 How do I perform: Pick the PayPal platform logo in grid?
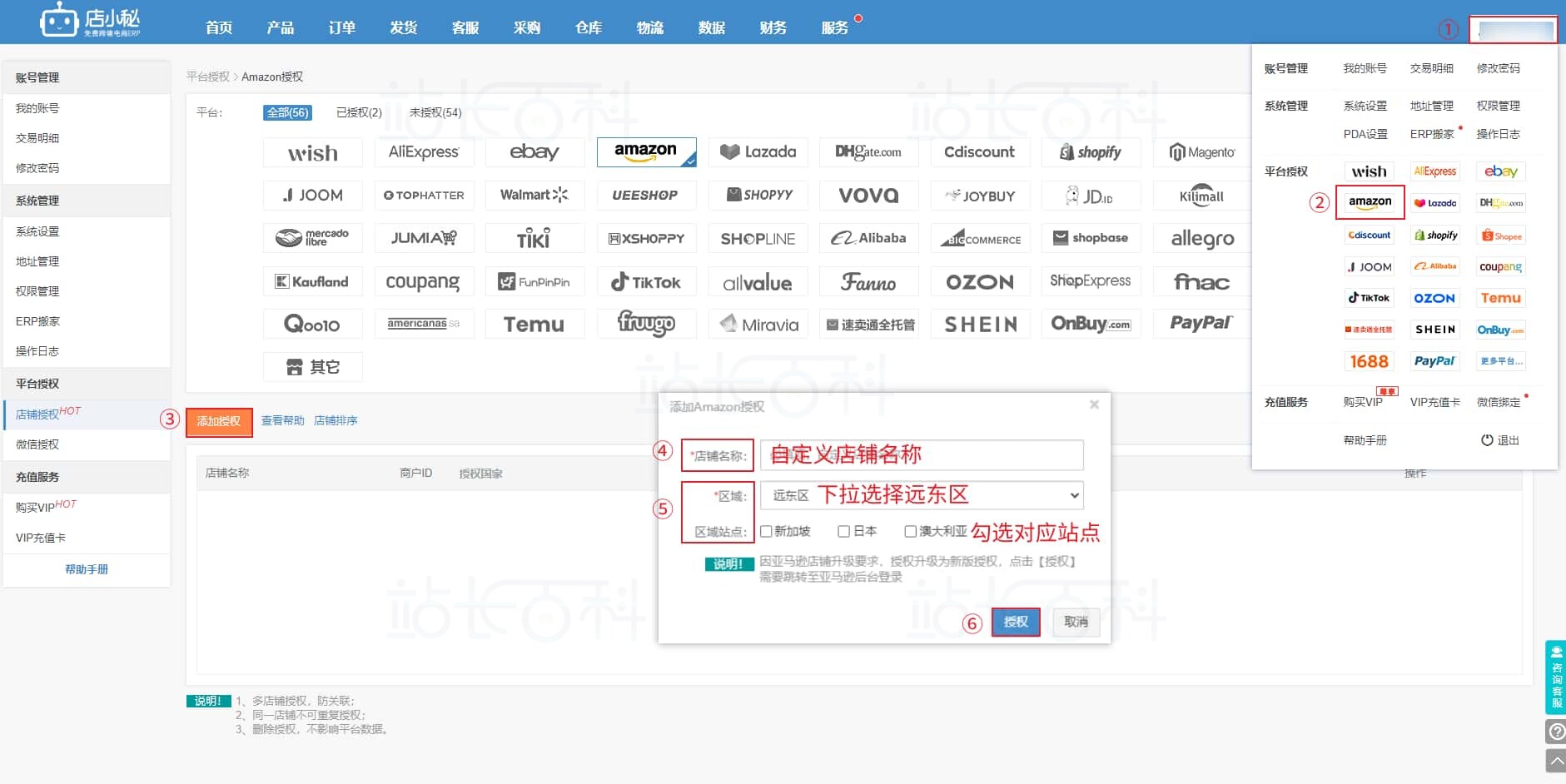[x=1202, y=325]
